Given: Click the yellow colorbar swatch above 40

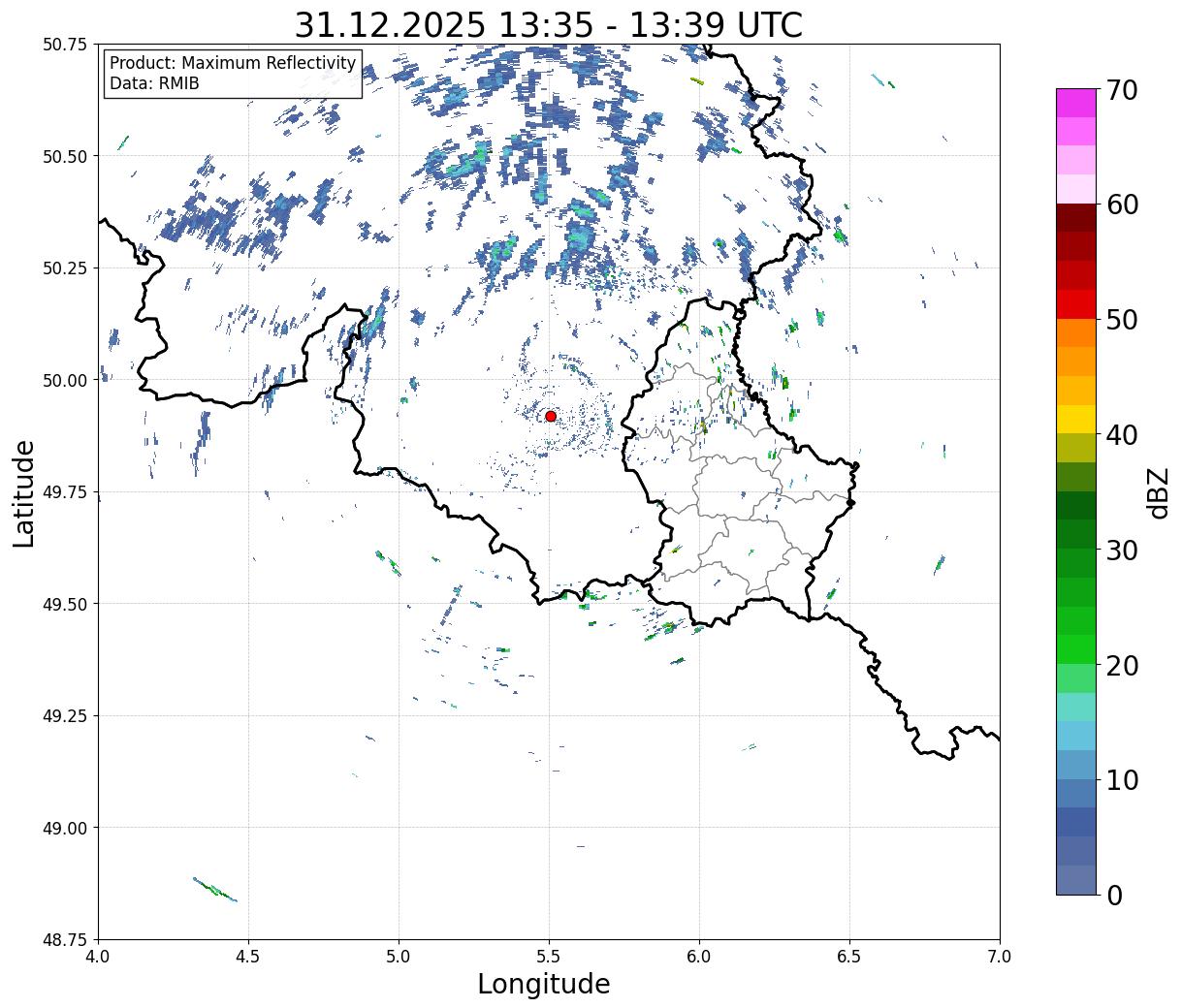Looking at the screenshot, I should click(1076, 419).
